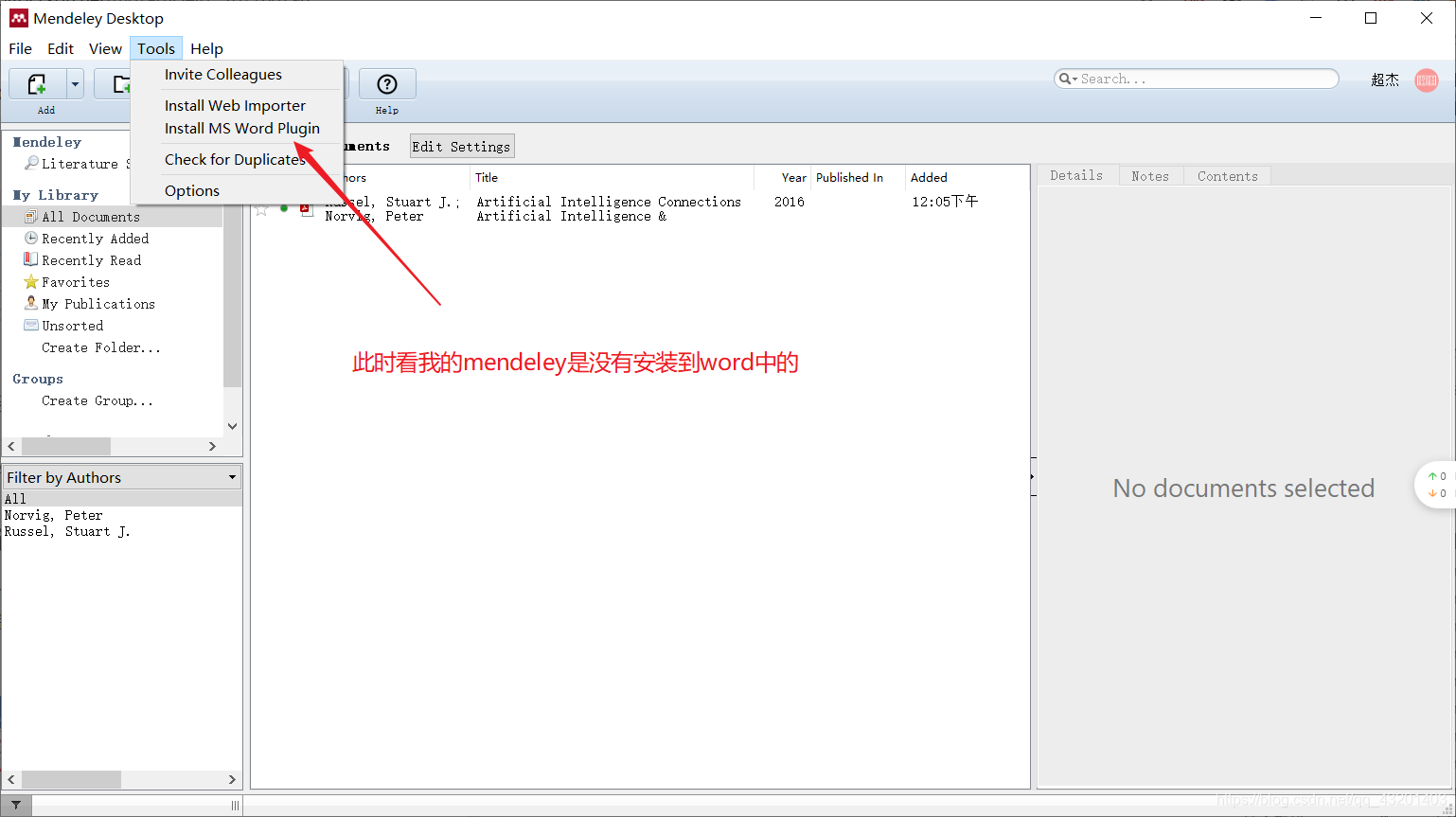Click the Literature Search magnifier icon
The image size is (1456, 817).
pos(31,163)
